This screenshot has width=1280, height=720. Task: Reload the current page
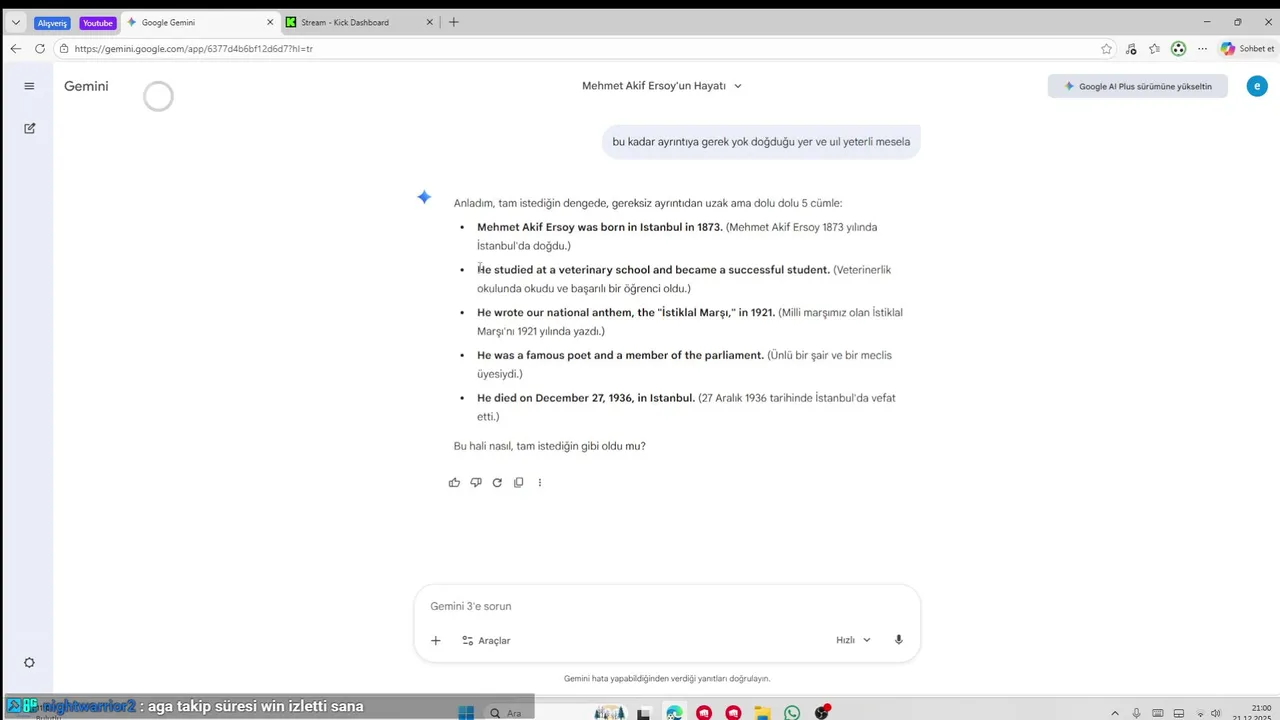(40, 48)
